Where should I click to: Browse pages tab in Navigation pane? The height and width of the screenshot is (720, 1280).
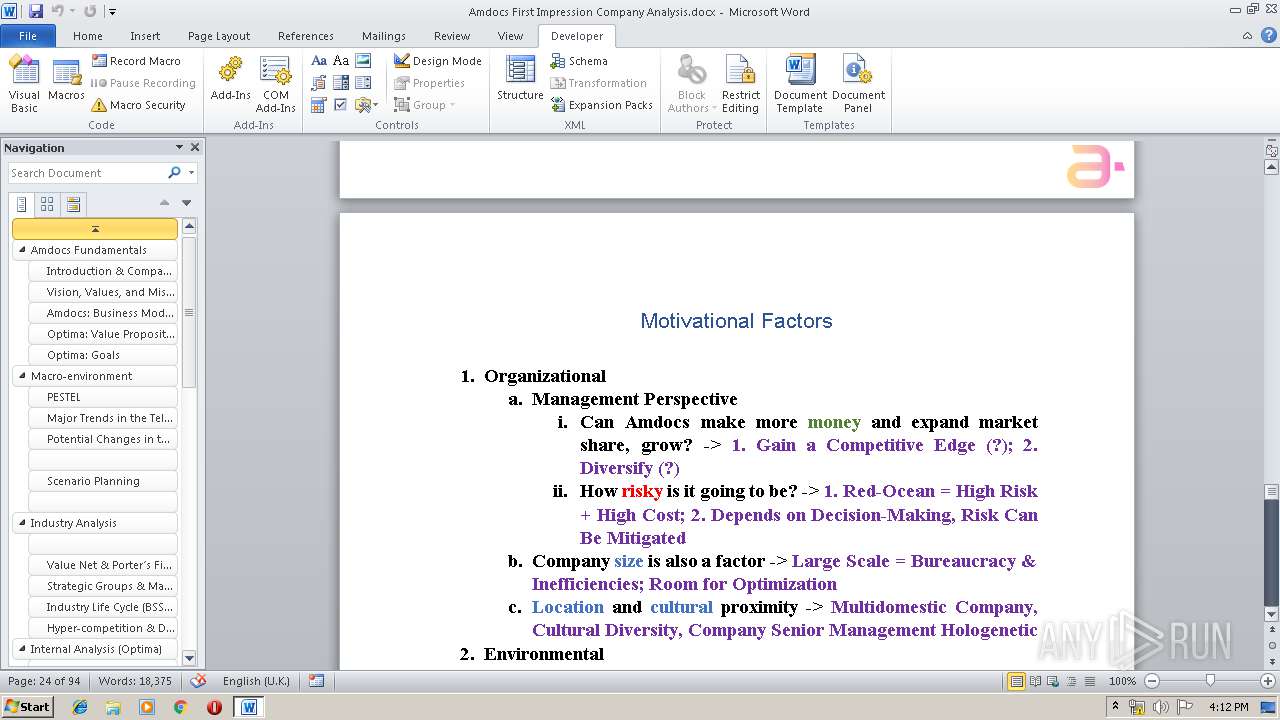pos(47,204)
